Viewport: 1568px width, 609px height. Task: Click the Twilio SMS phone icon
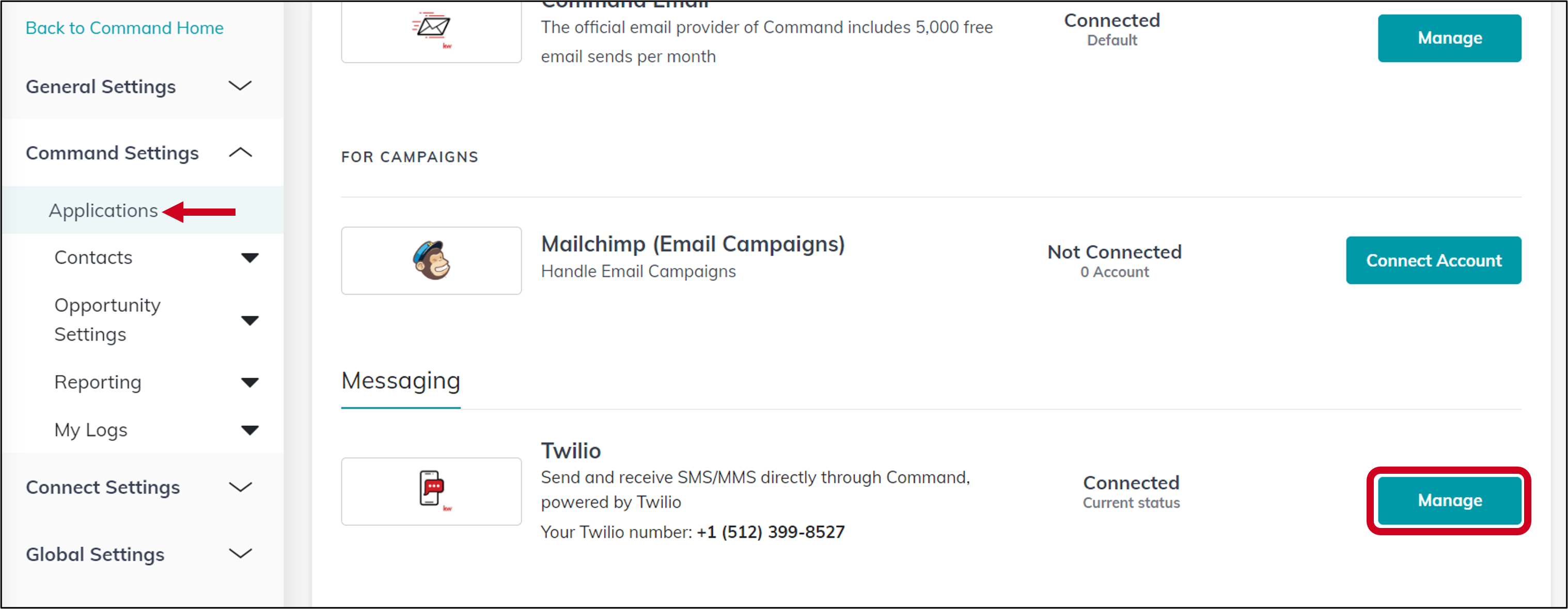point(431,490)
